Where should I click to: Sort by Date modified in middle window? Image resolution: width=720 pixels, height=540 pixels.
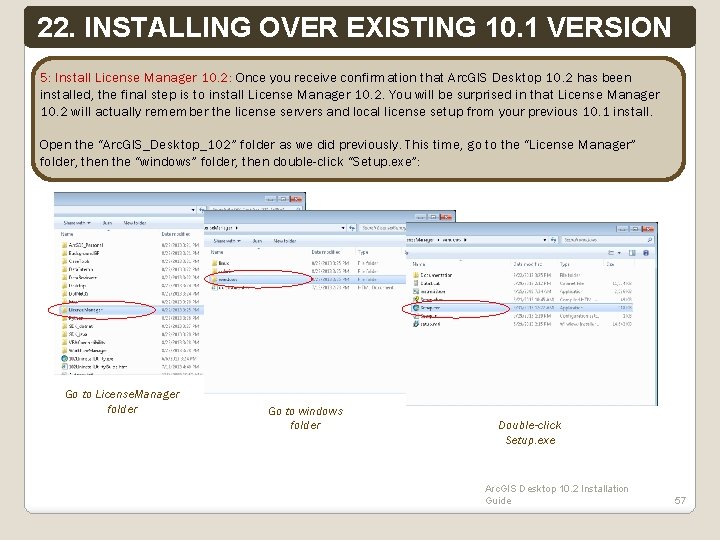pyautogui.click(x=326, y=252)
